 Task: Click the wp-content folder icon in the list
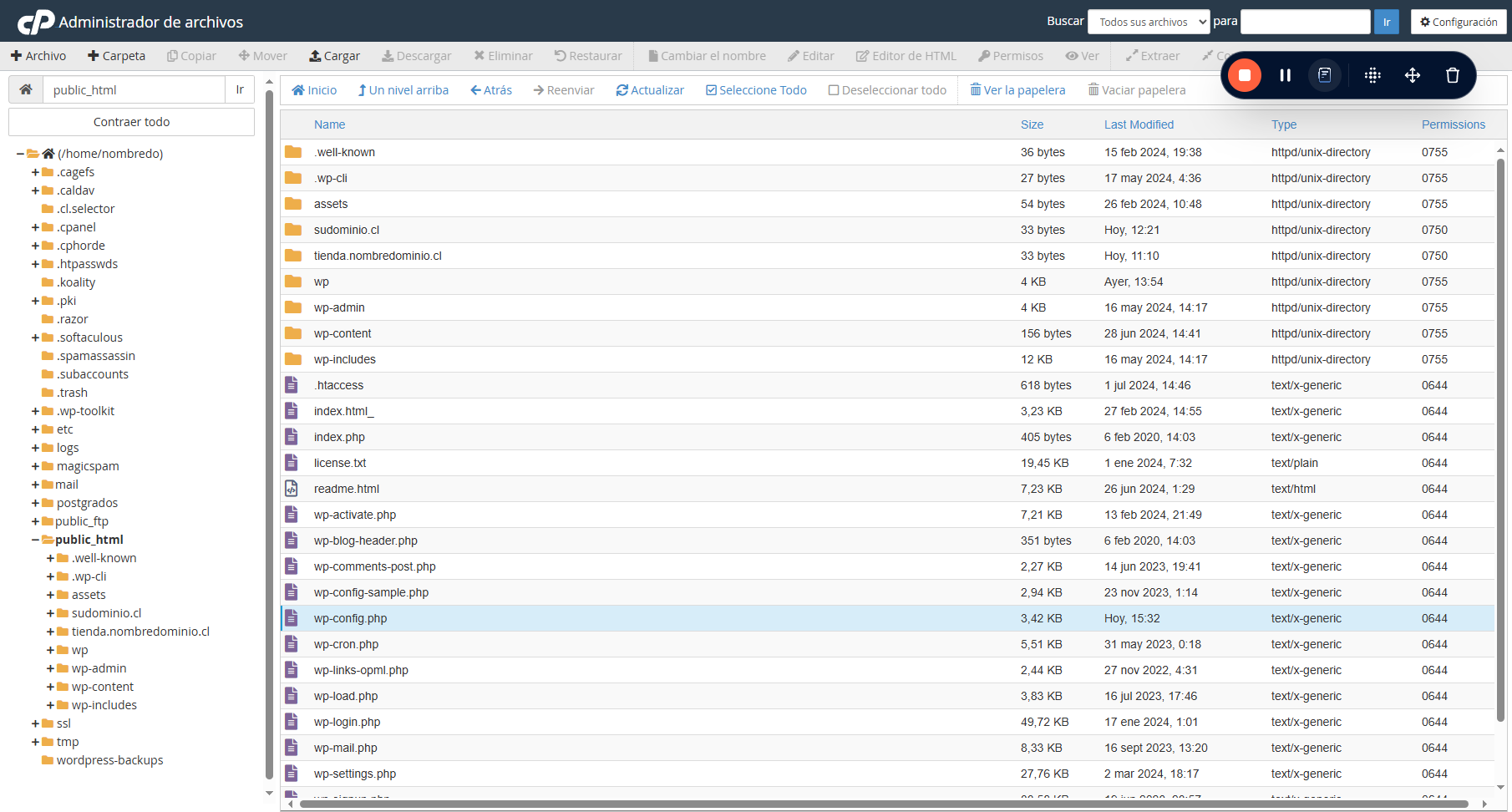pos(293,333)
